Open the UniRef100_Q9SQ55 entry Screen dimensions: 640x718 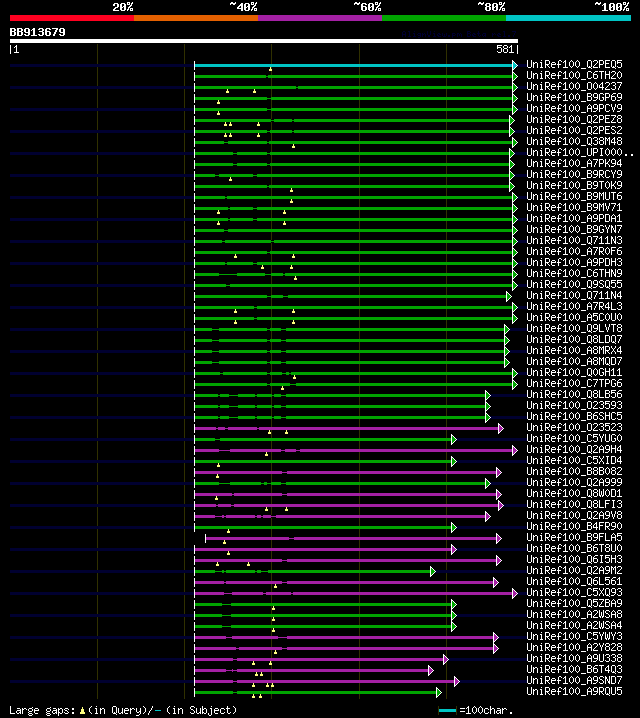574,284
